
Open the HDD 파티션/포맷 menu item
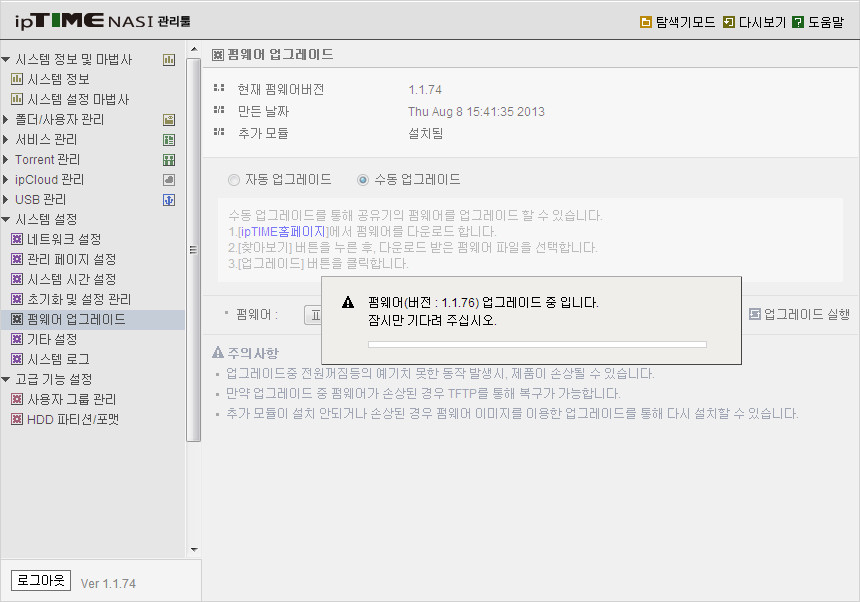click(73, 419)
